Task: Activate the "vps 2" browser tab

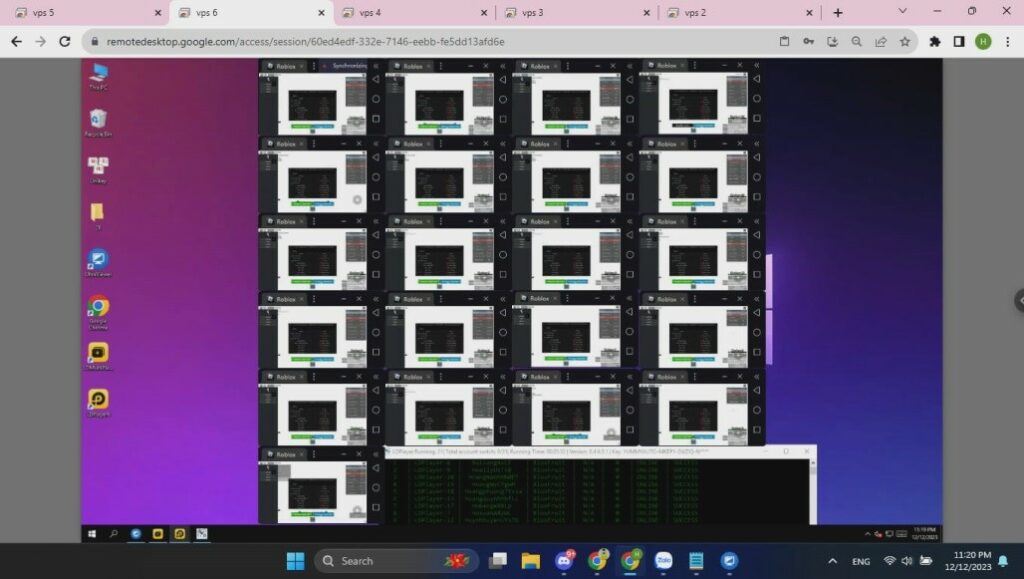Action: (740, 12)
